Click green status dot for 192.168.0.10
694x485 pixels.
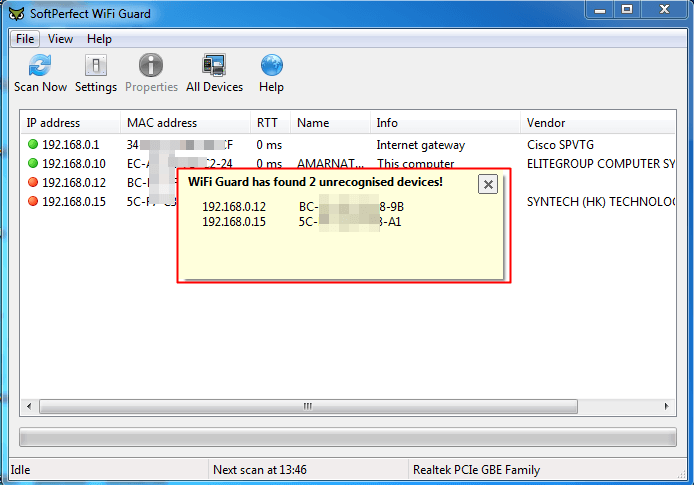tap(33, 163)
